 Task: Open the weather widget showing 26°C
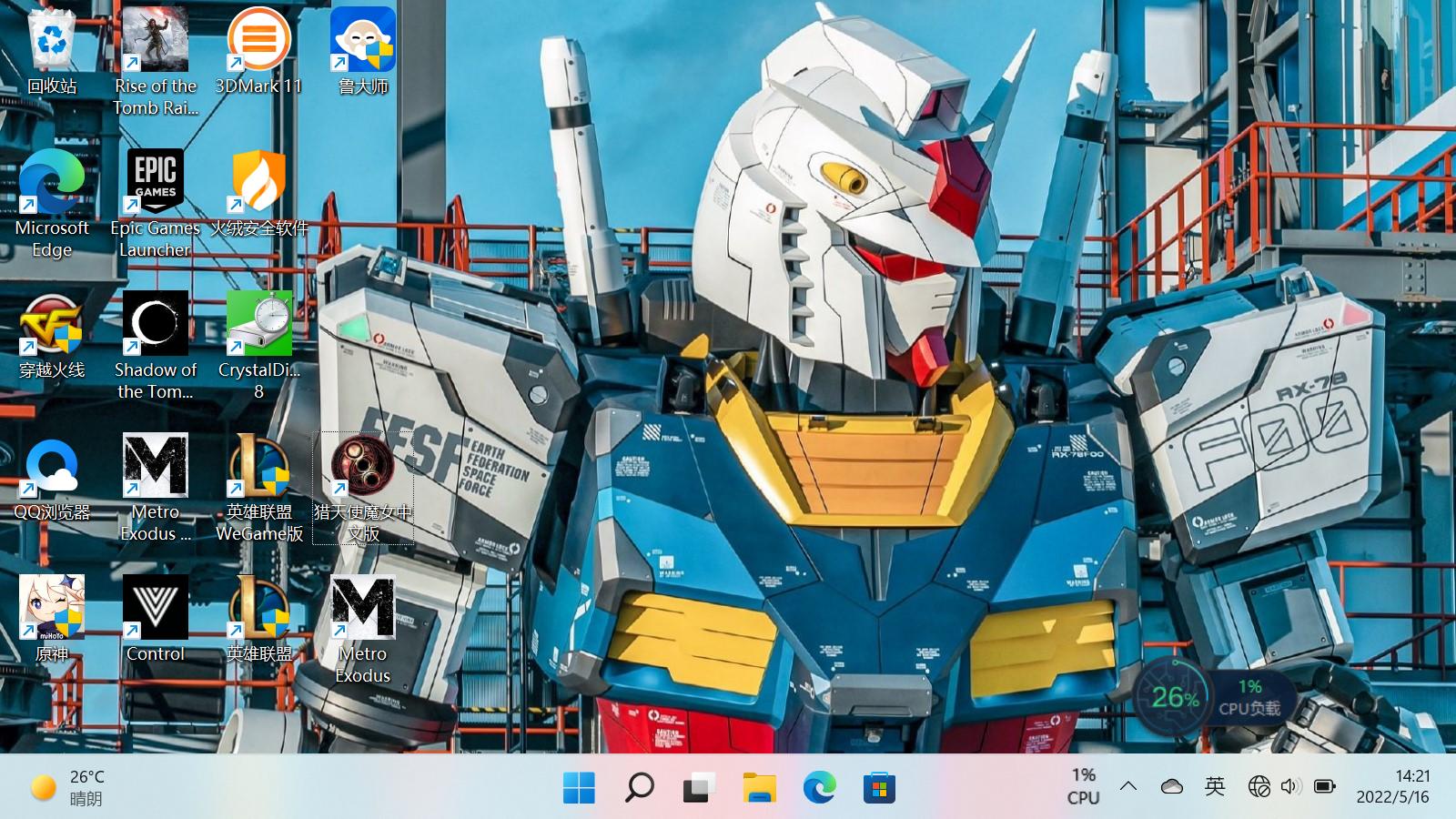67,787
